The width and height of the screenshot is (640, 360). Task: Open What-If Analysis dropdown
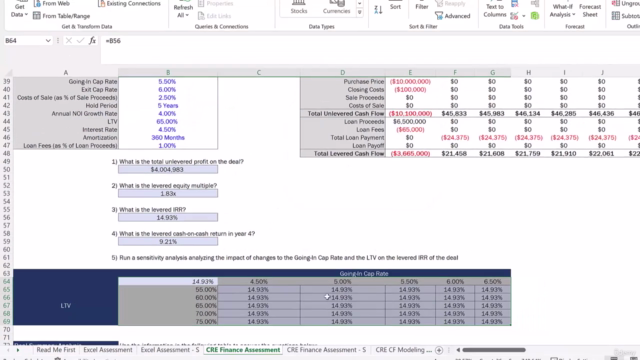point(562,10)
